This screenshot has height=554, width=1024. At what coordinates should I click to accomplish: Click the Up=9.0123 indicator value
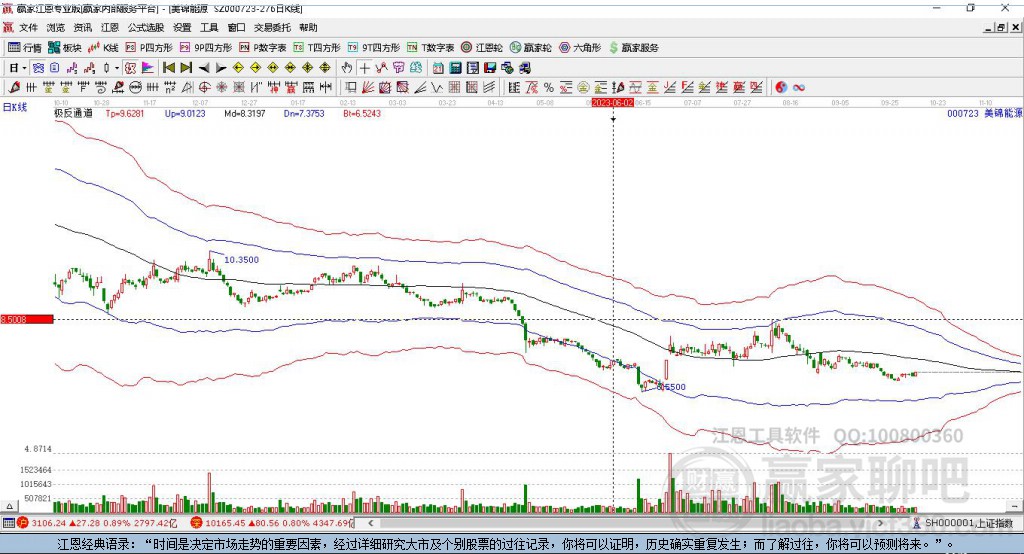[x=185, y=113]
